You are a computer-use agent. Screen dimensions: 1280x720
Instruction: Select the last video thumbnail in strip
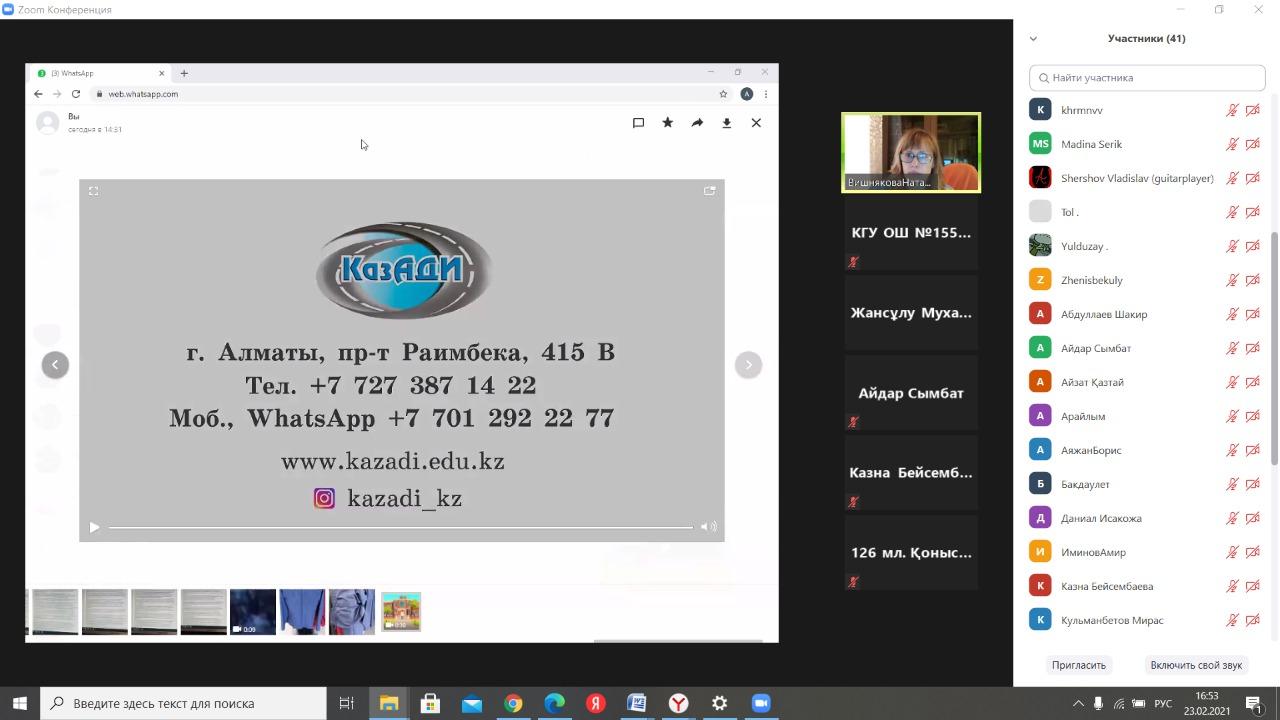(401, 612)
